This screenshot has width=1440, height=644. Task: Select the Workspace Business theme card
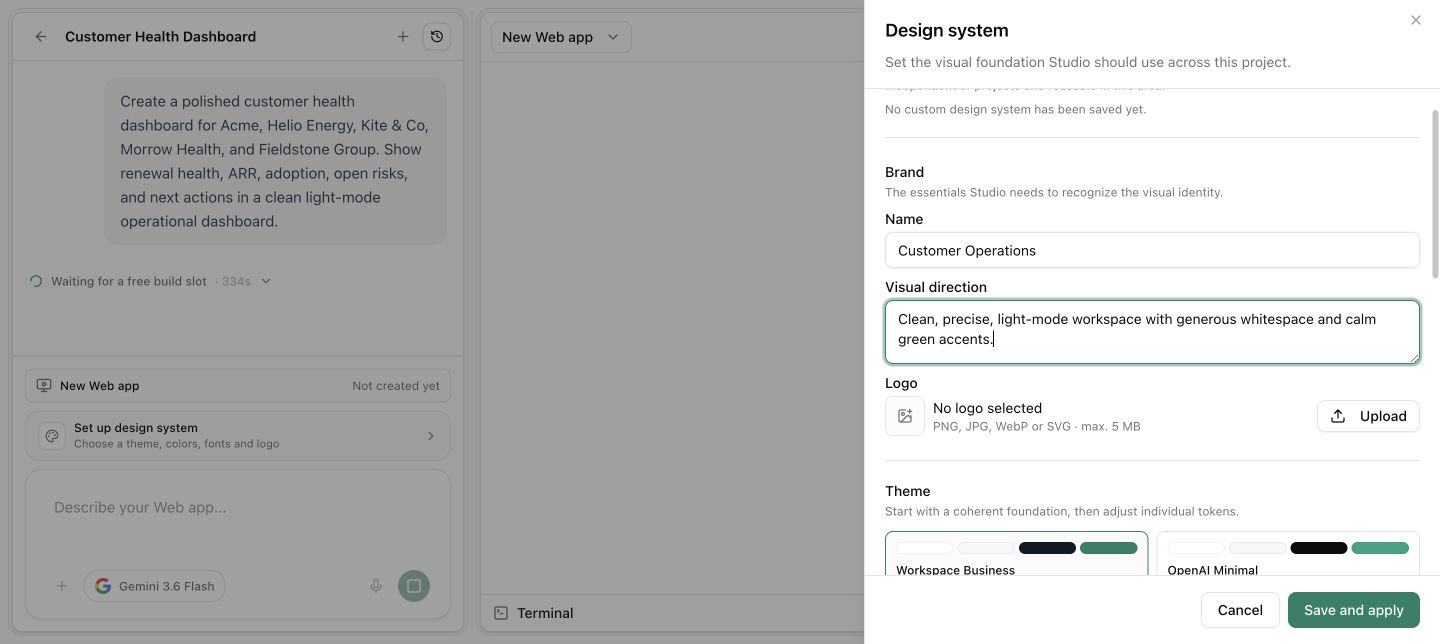(1016, 554)
